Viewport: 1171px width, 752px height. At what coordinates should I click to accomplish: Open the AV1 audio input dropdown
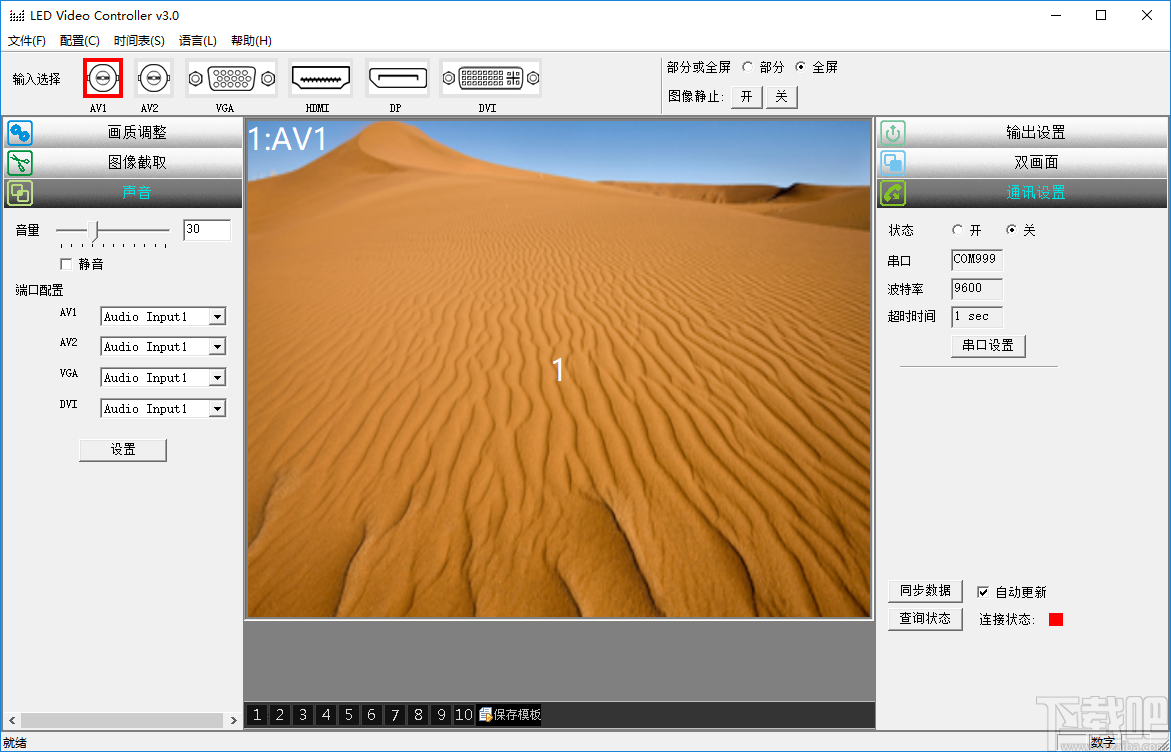click(x=217, y=317)
